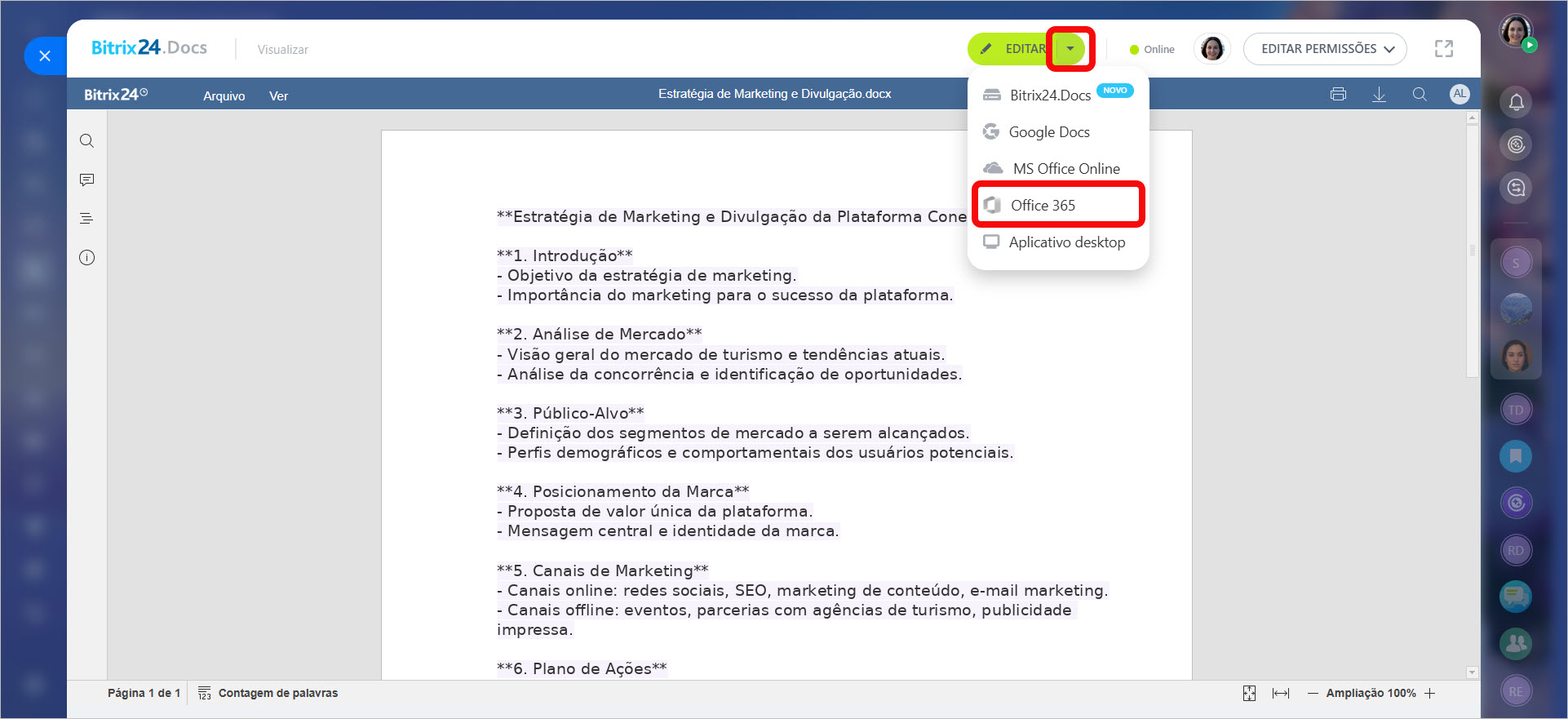Viewport: 1568px width, 719px height.
Task: Open the group users icon in right panel
Action: [1516, 643]
